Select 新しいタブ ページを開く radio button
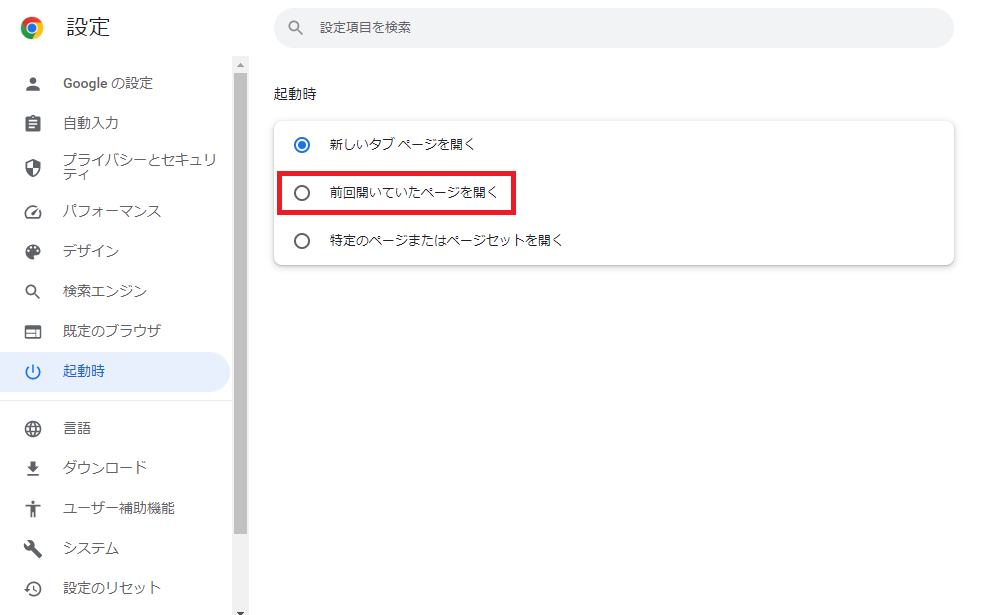Screen dimensions: 997x615 point(302,145)
